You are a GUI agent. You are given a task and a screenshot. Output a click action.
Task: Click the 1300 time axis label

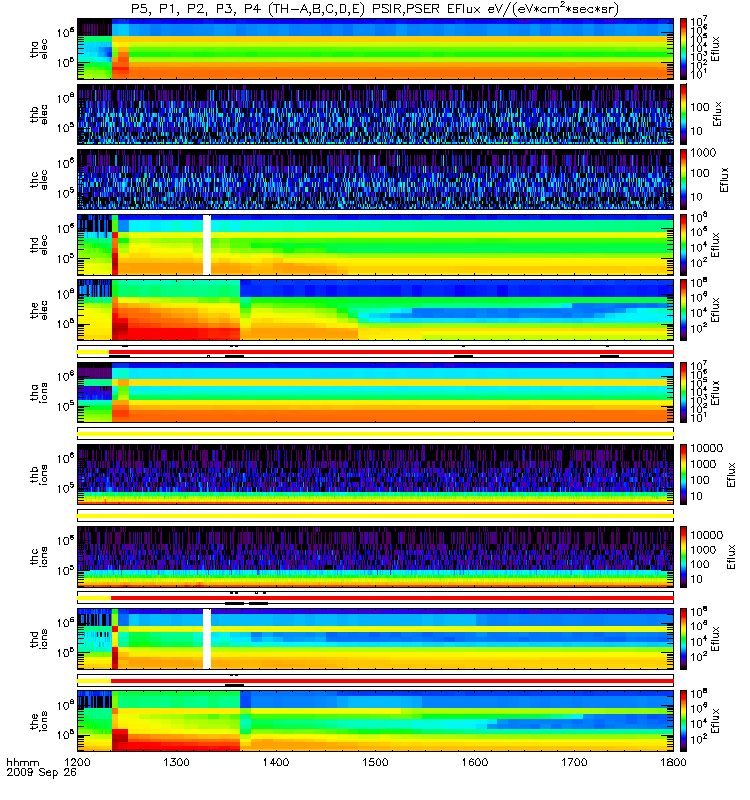click(x=177, y=762)
